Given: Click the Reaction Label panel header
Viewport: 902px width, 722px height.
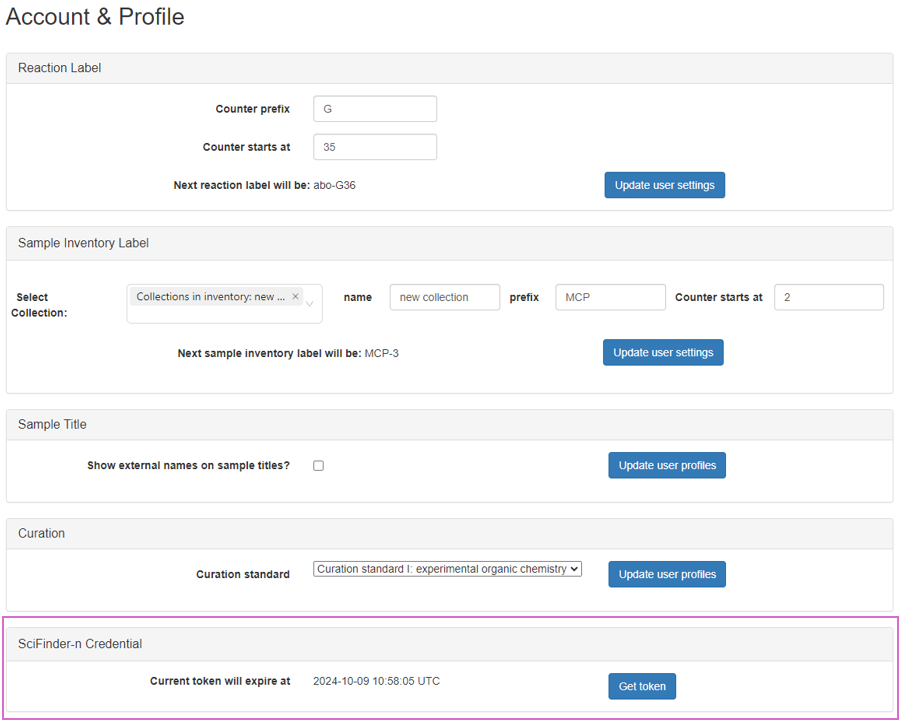Looking at the screenshot, I should 449,68.
